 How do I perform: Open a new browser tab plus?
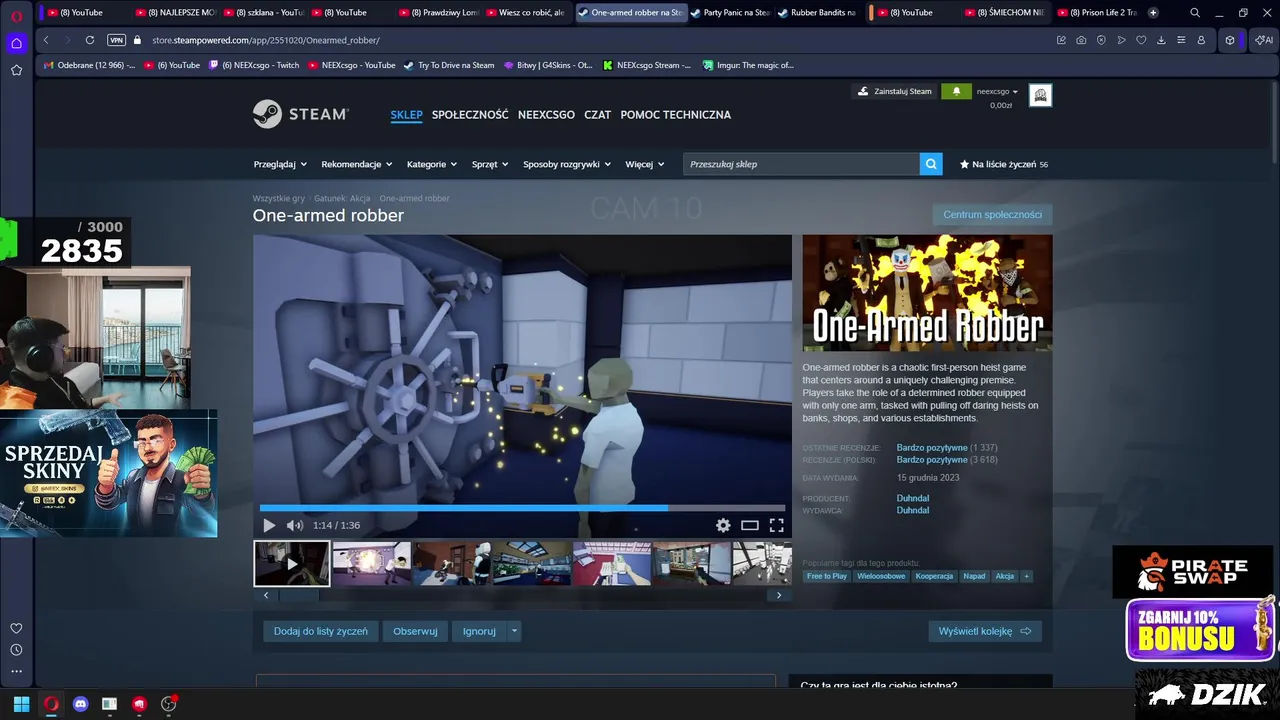coord(1153,13)
